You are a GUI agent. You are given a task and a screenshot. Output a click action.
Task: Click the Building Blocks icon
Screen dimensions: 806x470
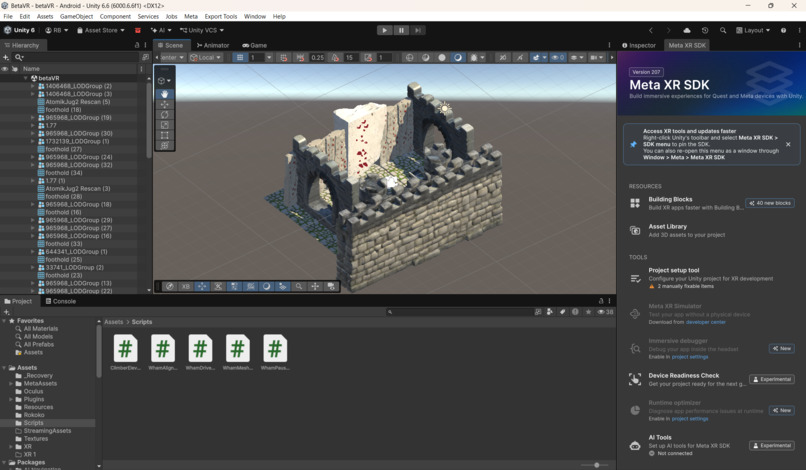635,203
